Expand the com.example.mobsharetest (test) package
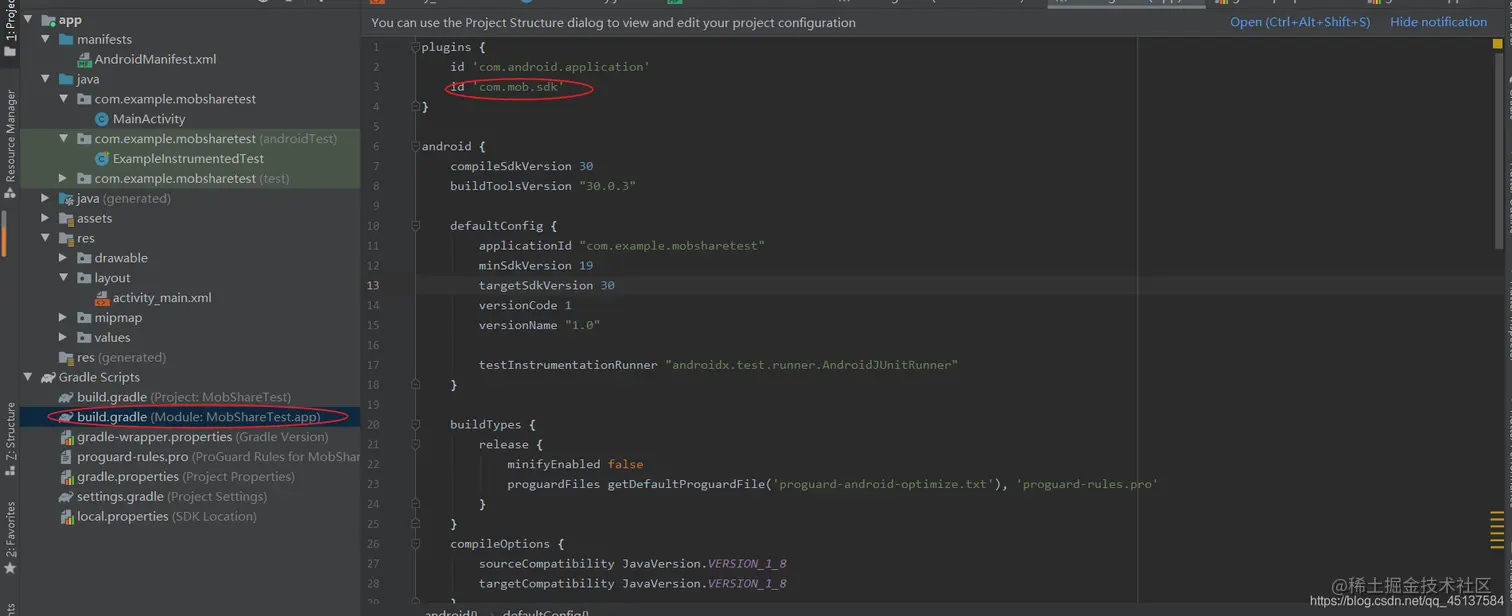1512x616 pixels. (63, 178)
